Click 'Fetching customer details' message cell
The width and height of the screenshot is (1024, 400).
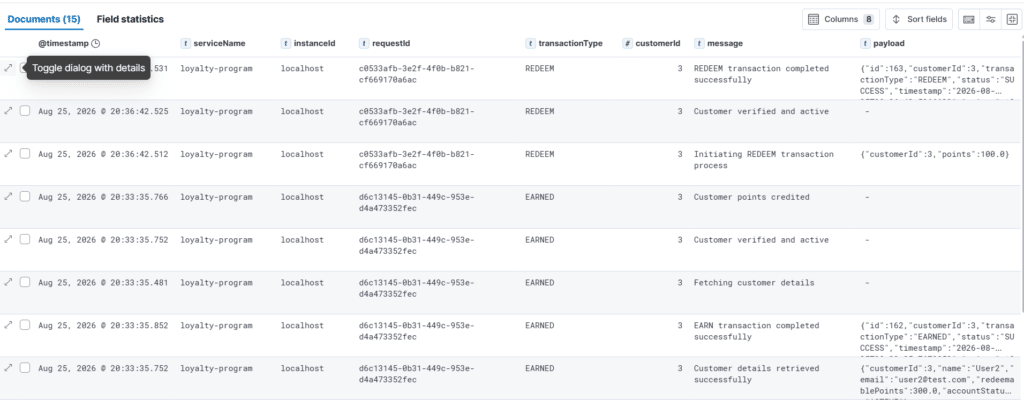coord(754,282)
